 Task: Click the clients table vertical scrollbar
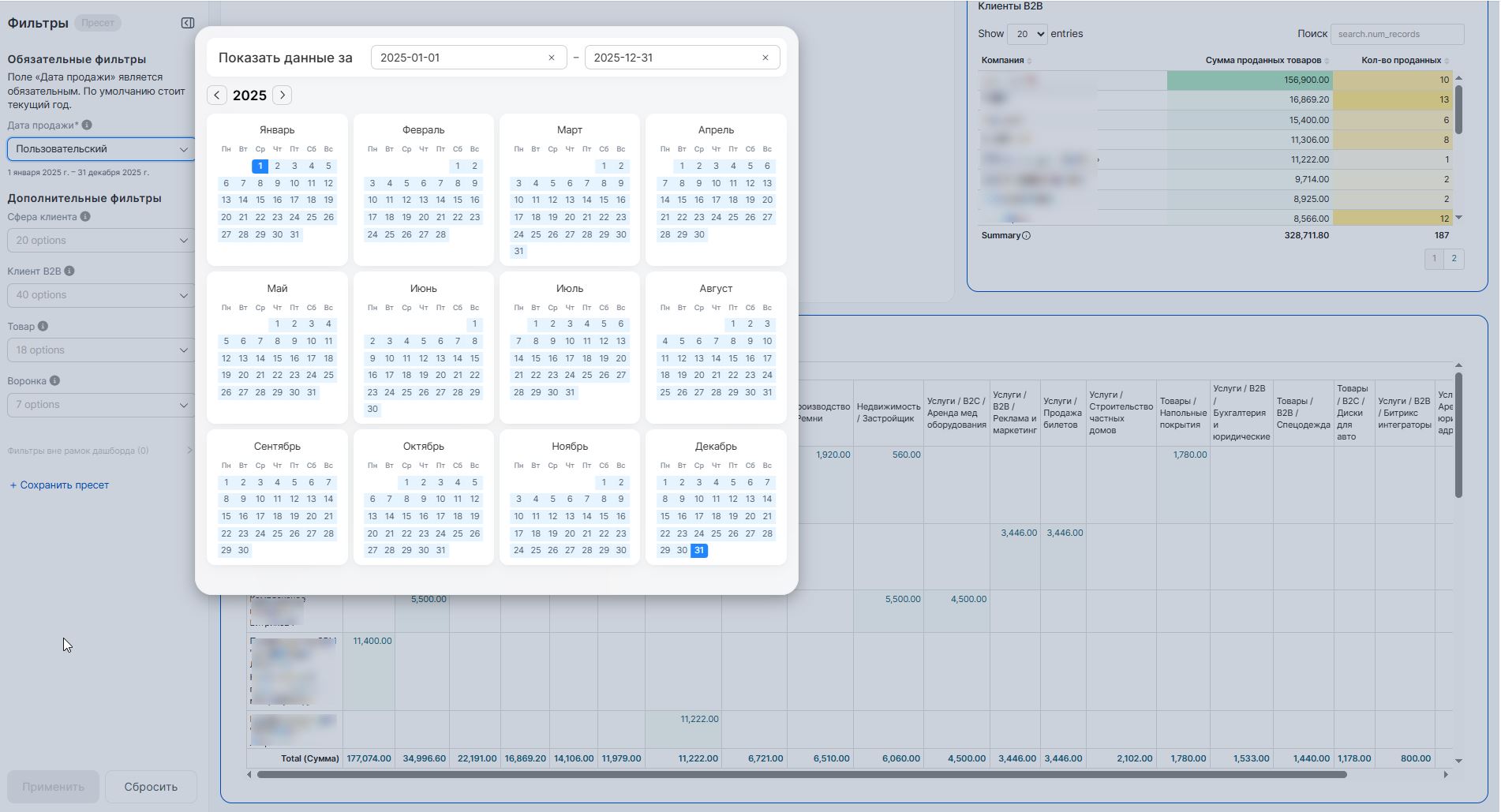[x=1458, y=109]
